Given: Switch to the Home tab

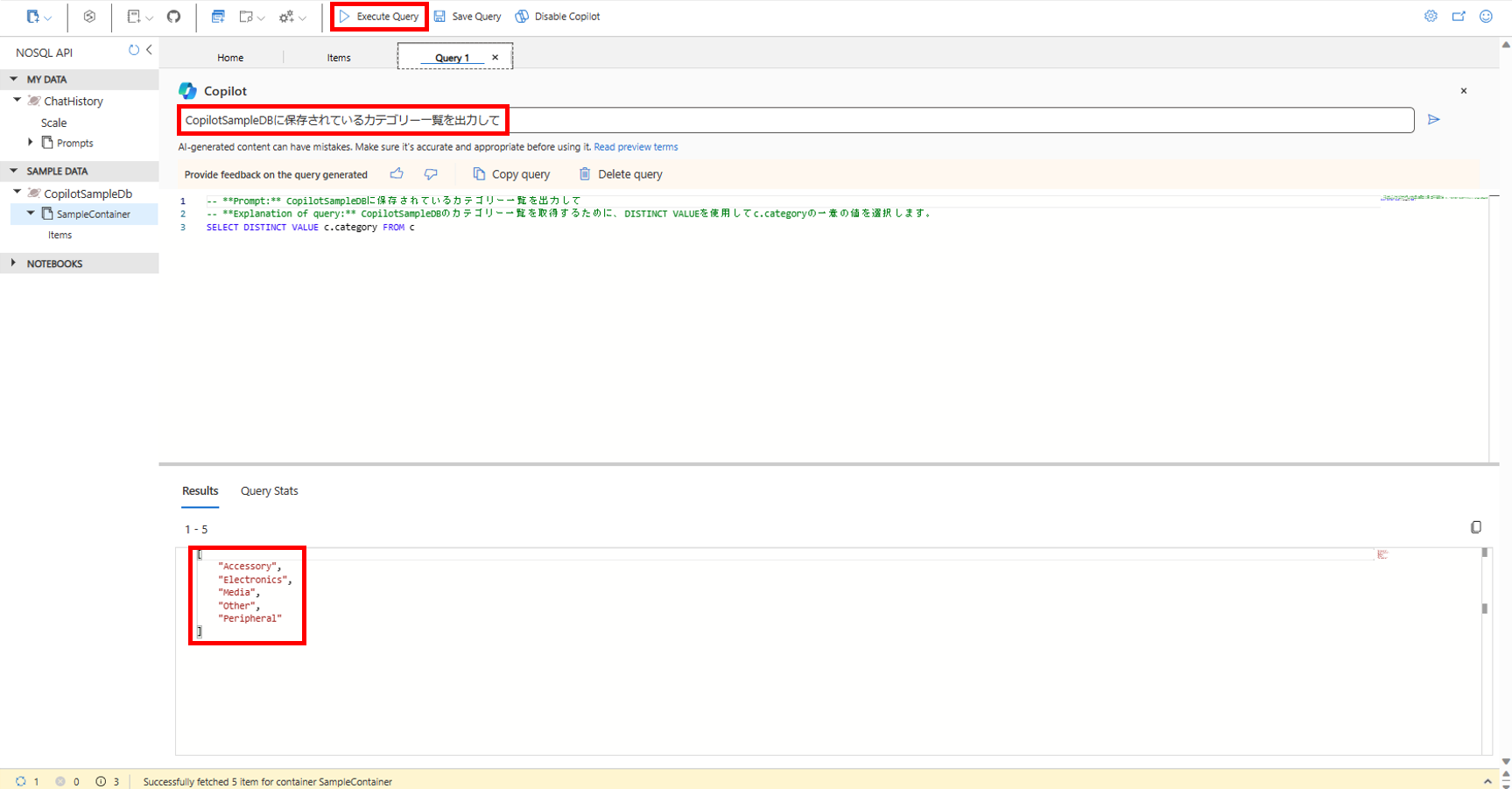Looking at the screenshot, I should (x=230, y=58).
